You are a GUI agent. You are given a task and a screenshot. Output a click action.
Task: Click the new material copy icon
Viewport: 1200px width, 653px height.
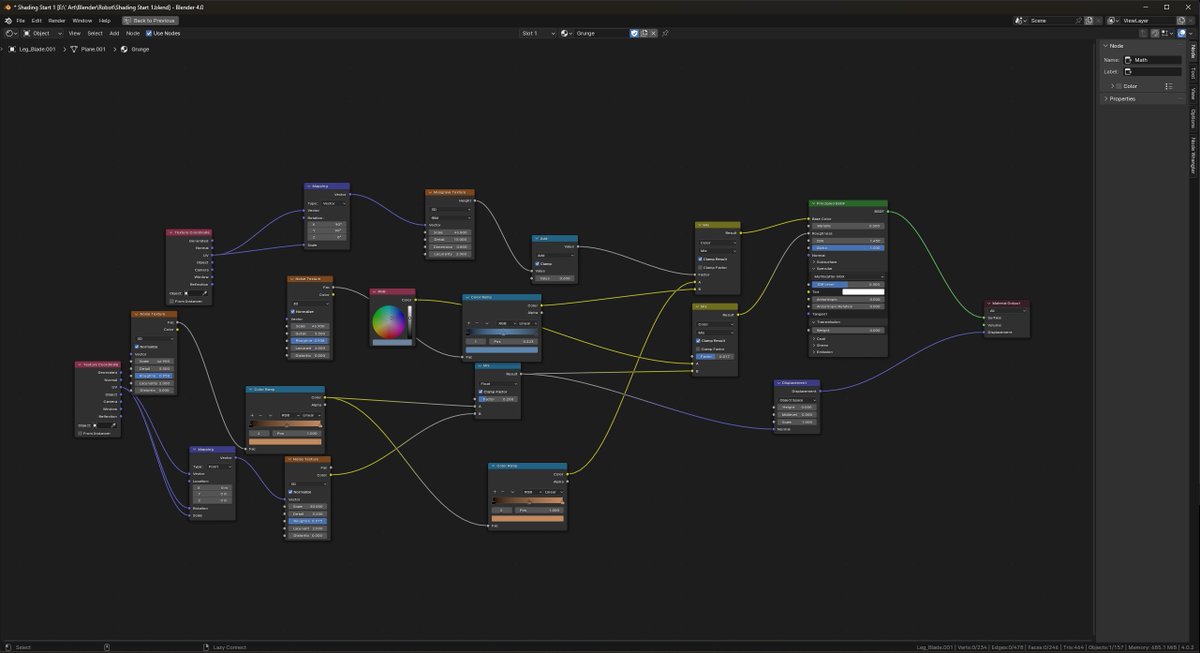[x=644, y=33]
